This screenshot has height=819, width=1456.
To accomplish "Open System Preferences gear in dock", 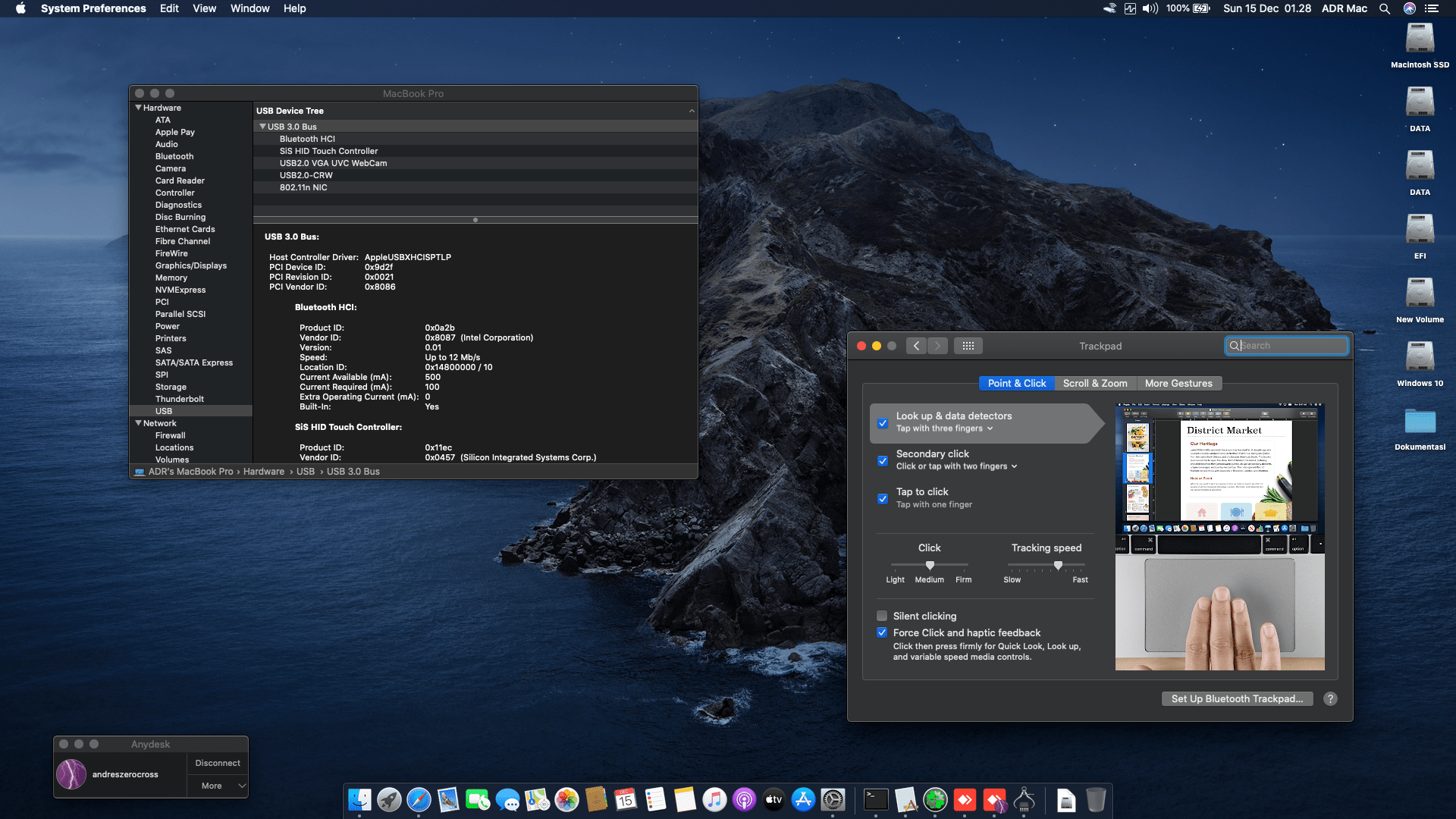I will coord(833,799).
